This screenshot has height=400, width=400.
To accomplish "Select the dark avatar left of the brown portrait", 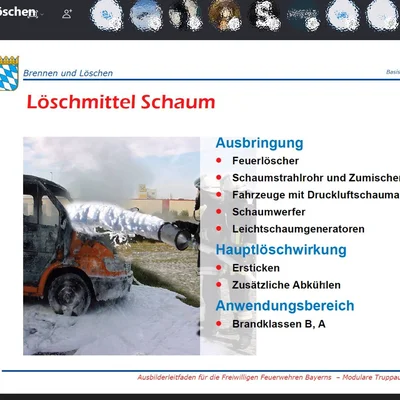I will tap(185, 15).
